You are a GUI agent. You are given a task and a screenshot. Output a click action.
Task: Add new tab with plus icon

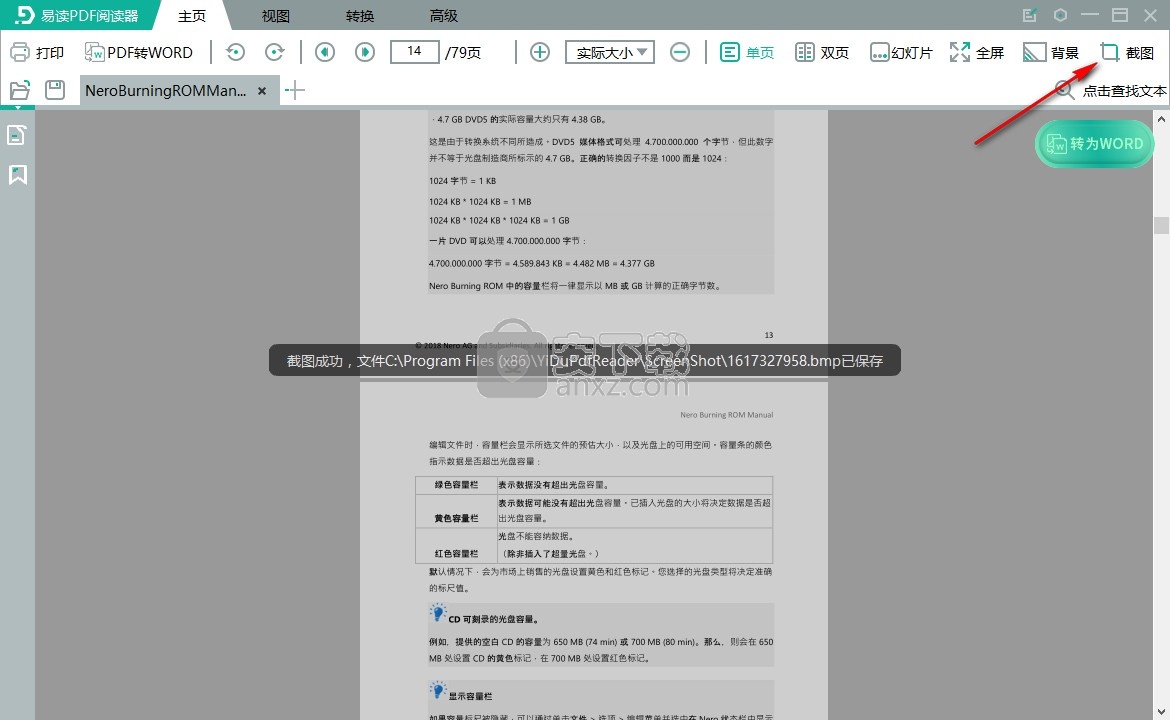(295, 90)
